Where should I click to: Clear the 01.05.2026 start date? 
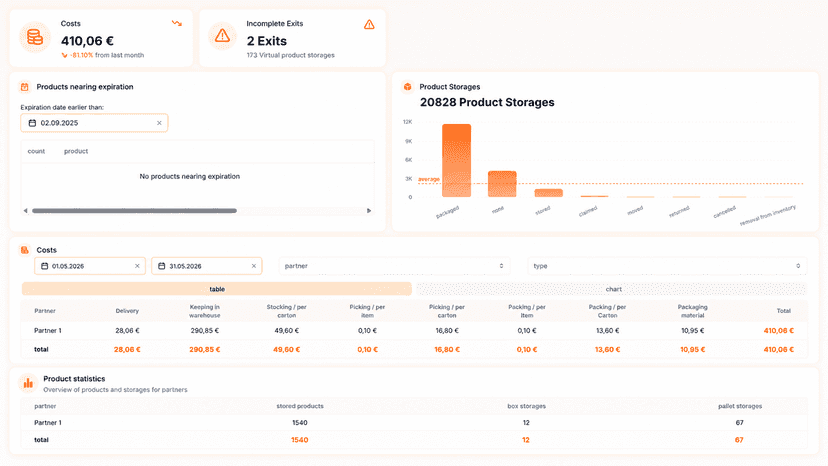(x=137, y=266)
